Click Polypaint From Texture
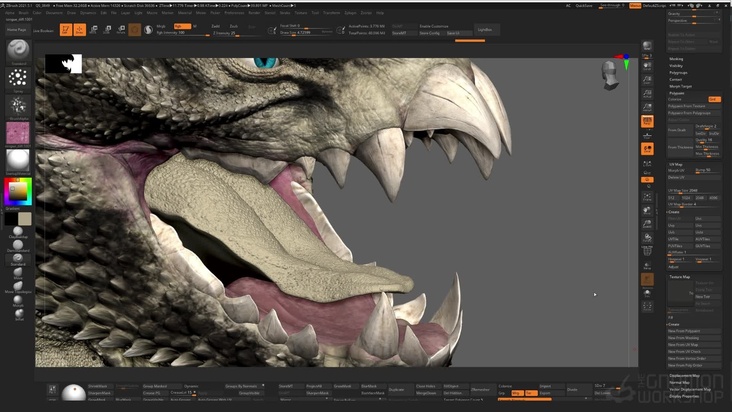Viewport: 732px width, 412px height. [x=694, y=106]
